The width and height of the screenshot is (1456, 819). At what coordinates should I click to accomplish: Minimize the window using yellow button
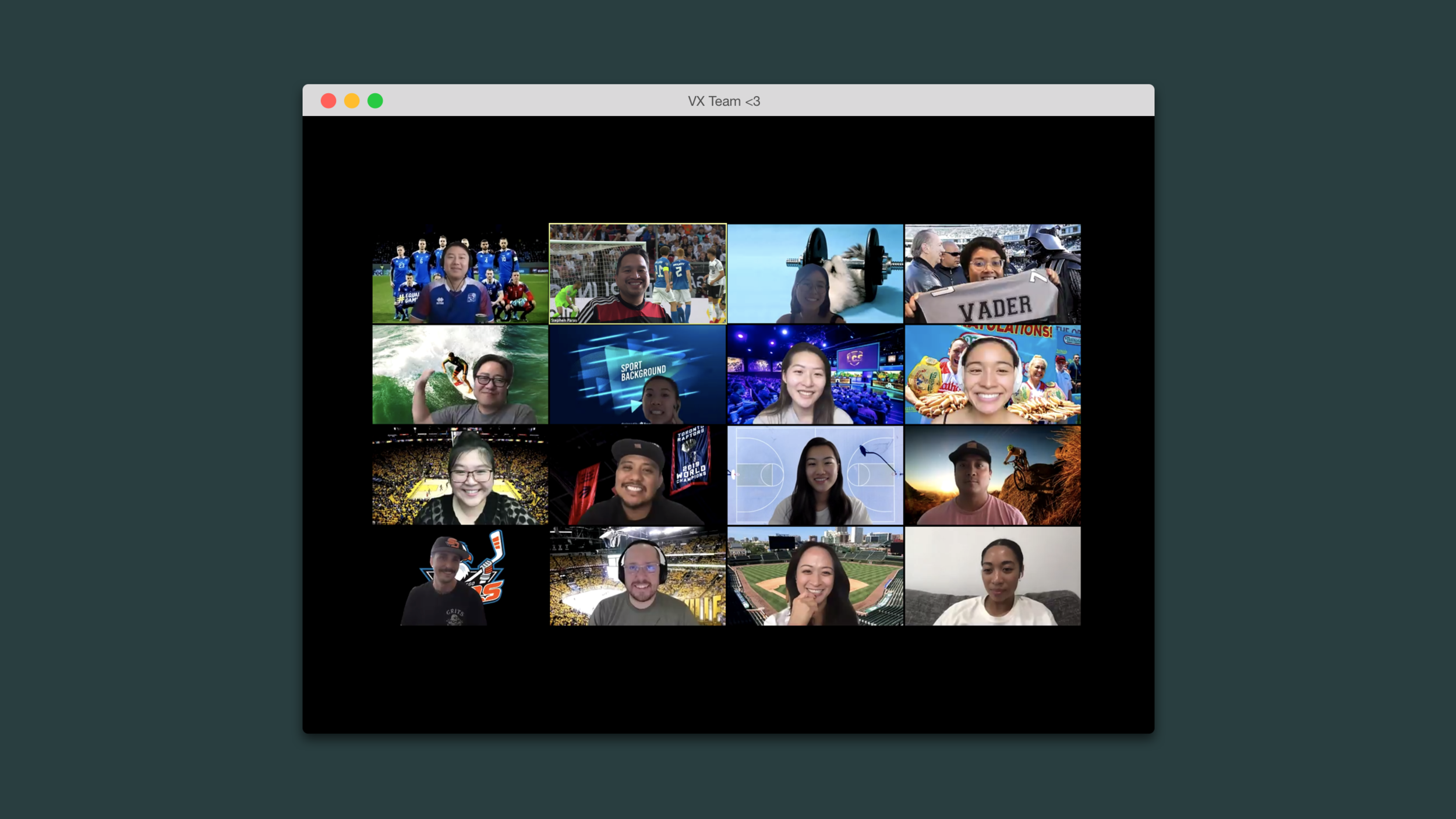click(352, 101)
